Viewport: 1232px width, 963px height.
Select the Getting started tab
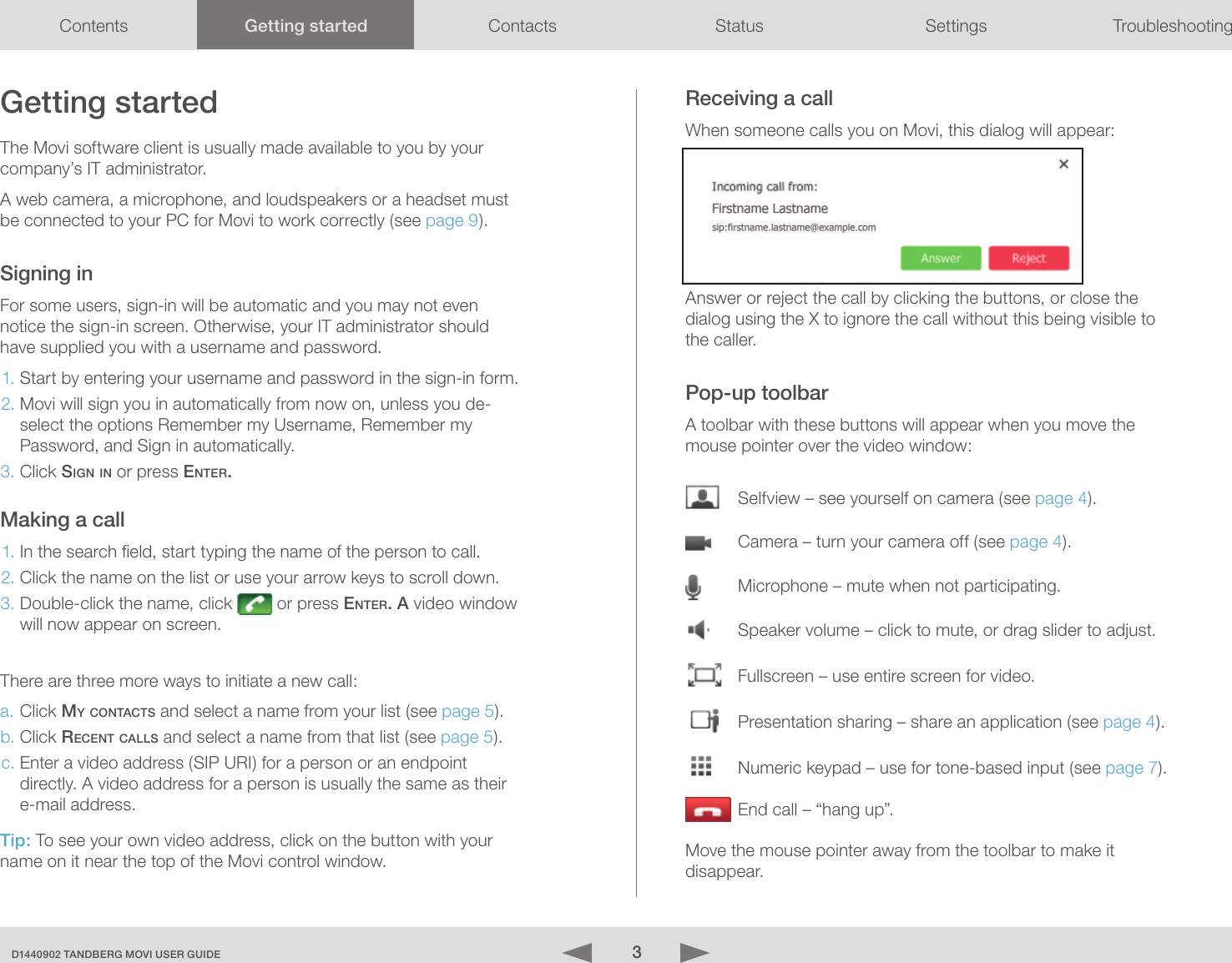click(x=305, y=26)
